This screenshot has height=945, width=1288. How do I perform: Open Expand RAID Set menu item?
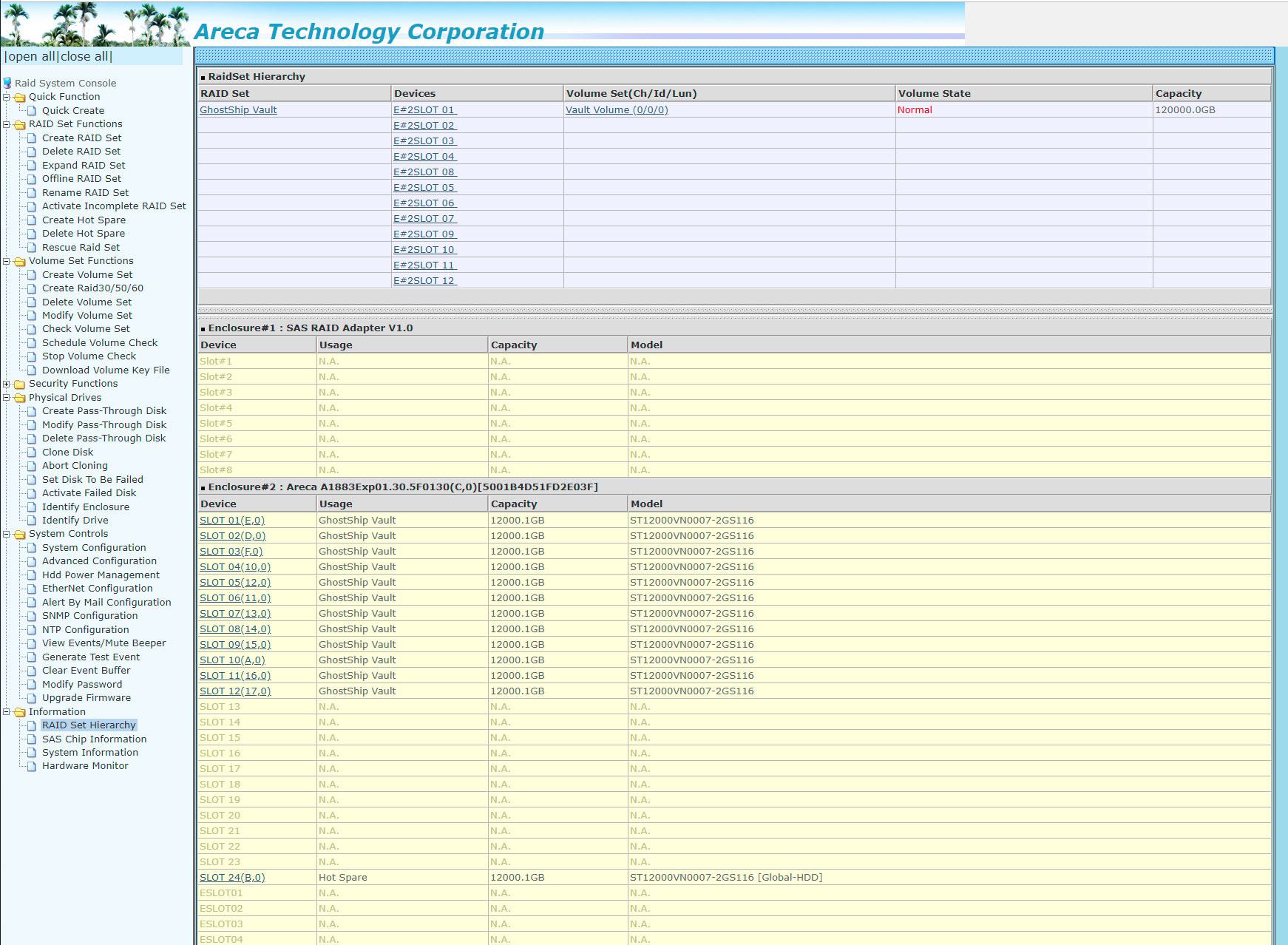click(x=84, y=166)
